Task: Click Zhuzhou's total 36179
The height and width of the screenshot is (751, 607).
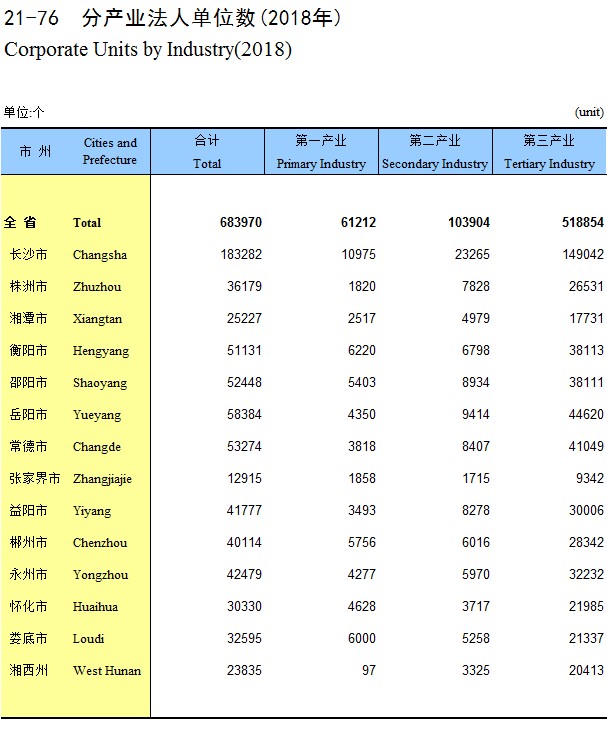Action: [x=244, y=286]
